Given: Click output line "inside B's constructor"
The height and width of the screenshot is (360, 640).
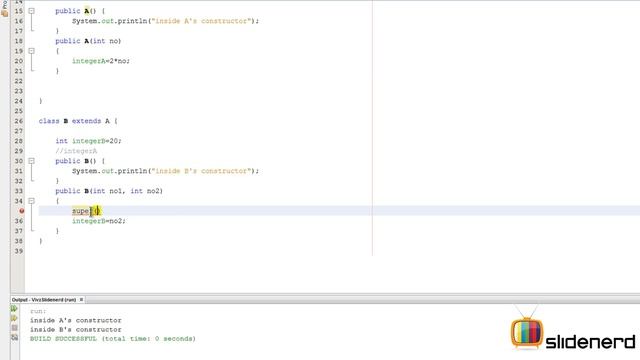Looking at the screenshot, I should (x=76, y=329).
